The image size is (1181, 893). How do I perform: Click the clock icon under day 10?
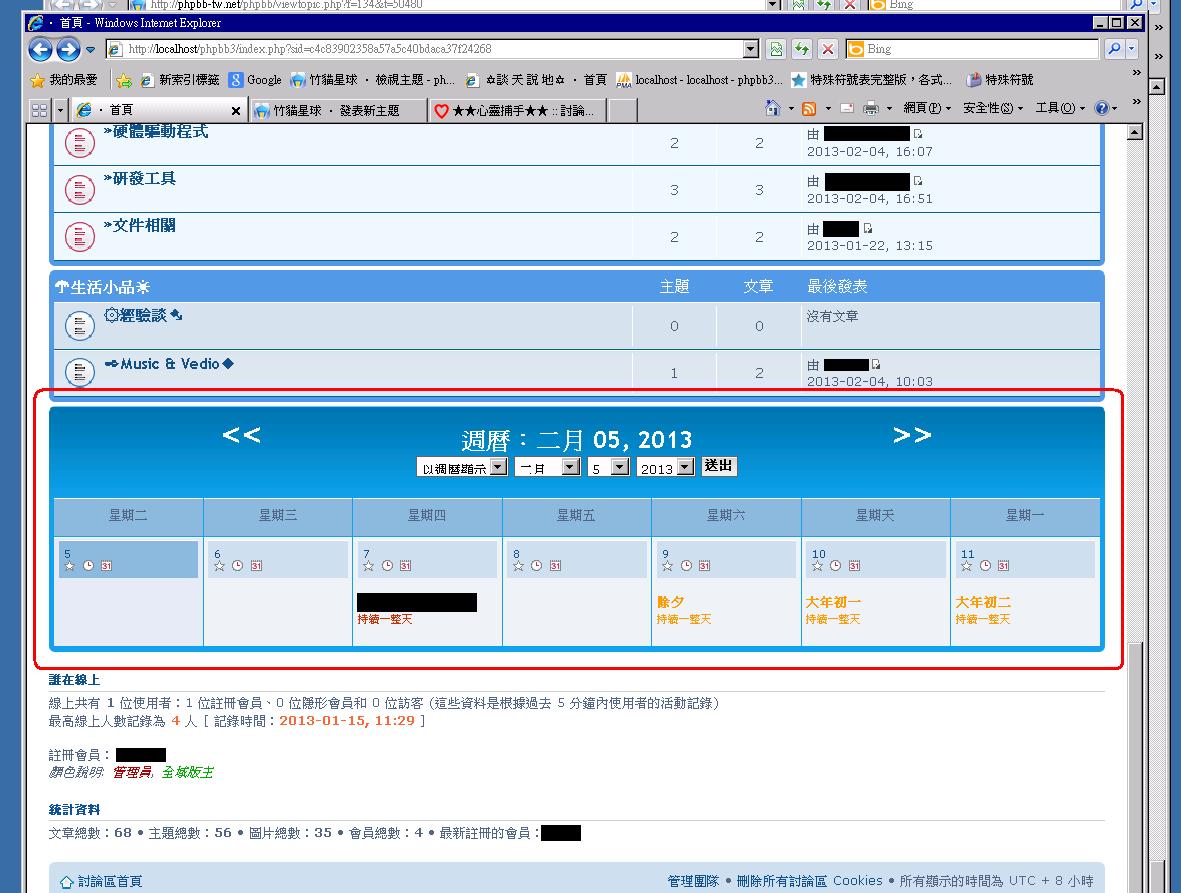[835, 566]
